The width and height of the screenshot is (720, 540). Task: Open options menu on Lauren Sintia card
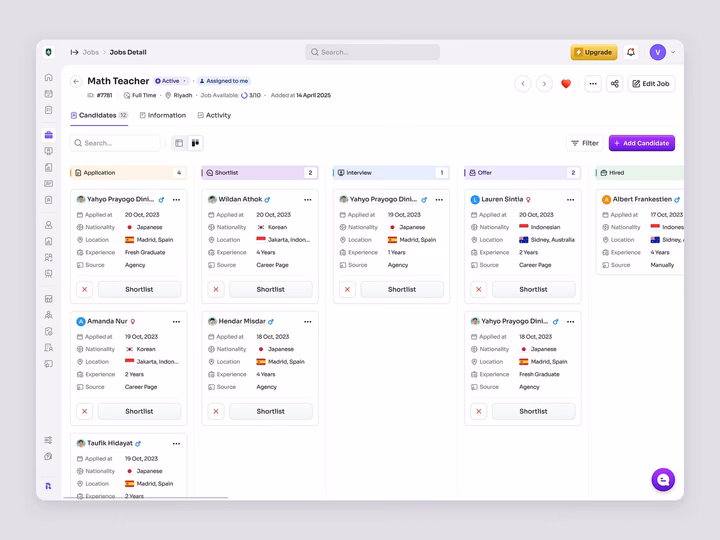[x=570, y=200]
